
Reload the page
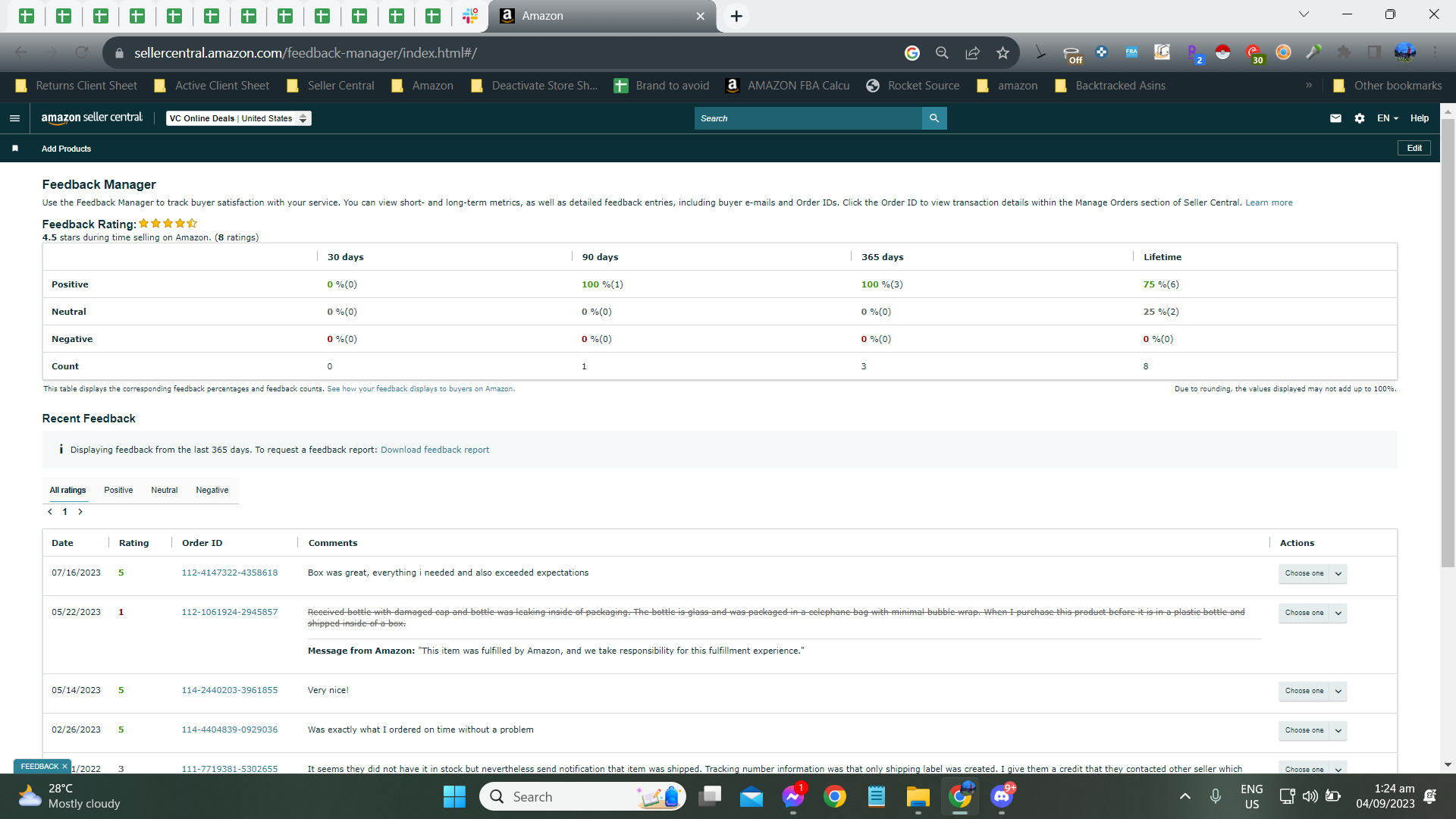[82, 53]
